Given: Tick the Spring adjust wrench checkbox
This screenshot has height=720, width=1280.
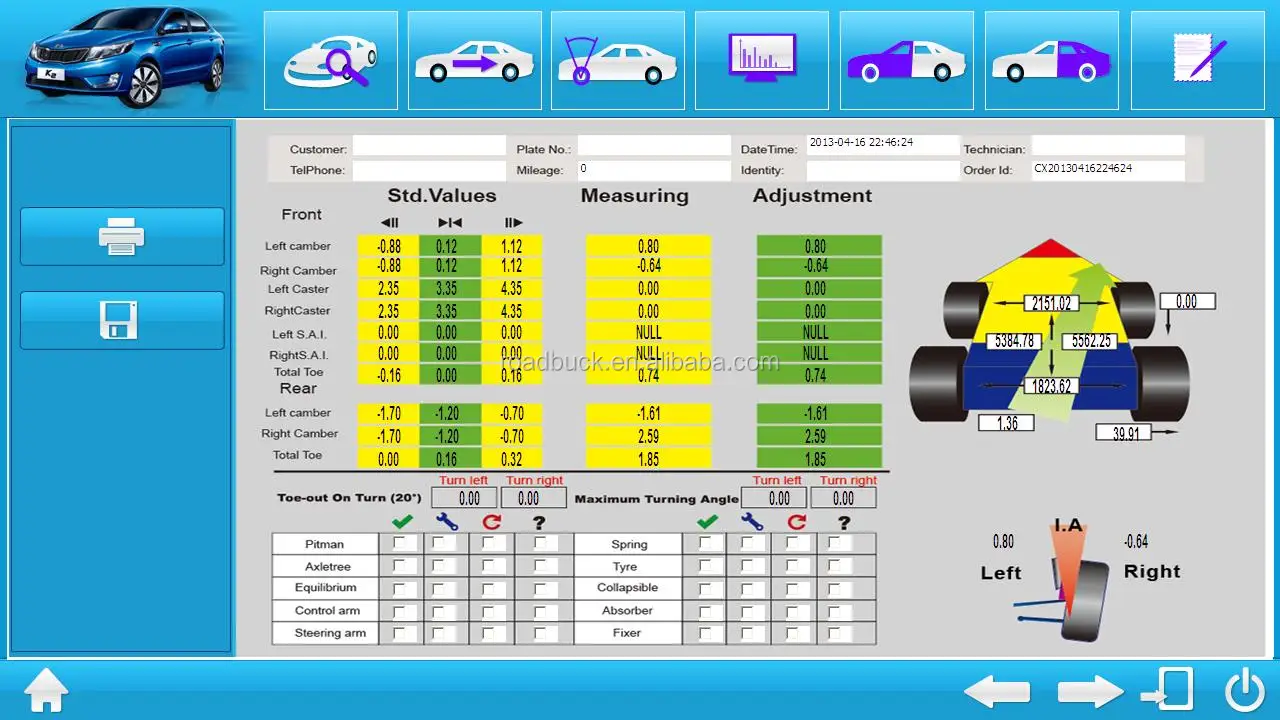Looking at the screenshot, I should coord(752,544).
